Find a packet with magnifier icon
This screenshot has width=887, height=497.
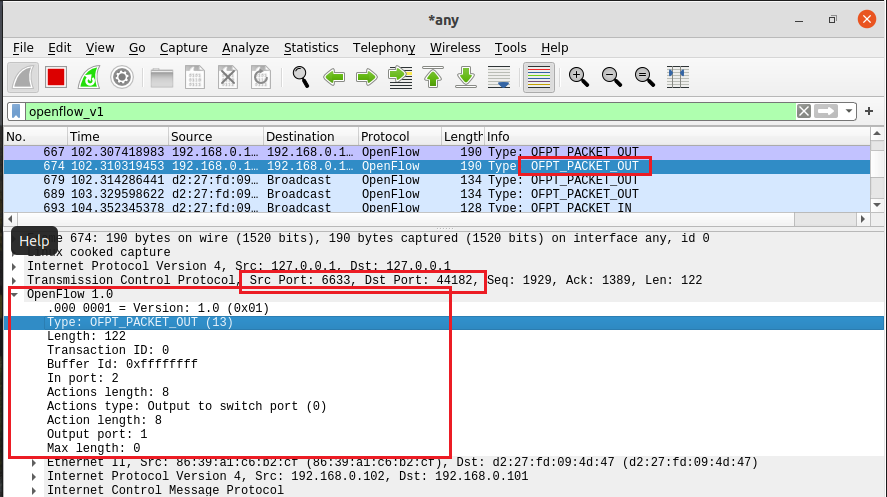click(301, 77)
